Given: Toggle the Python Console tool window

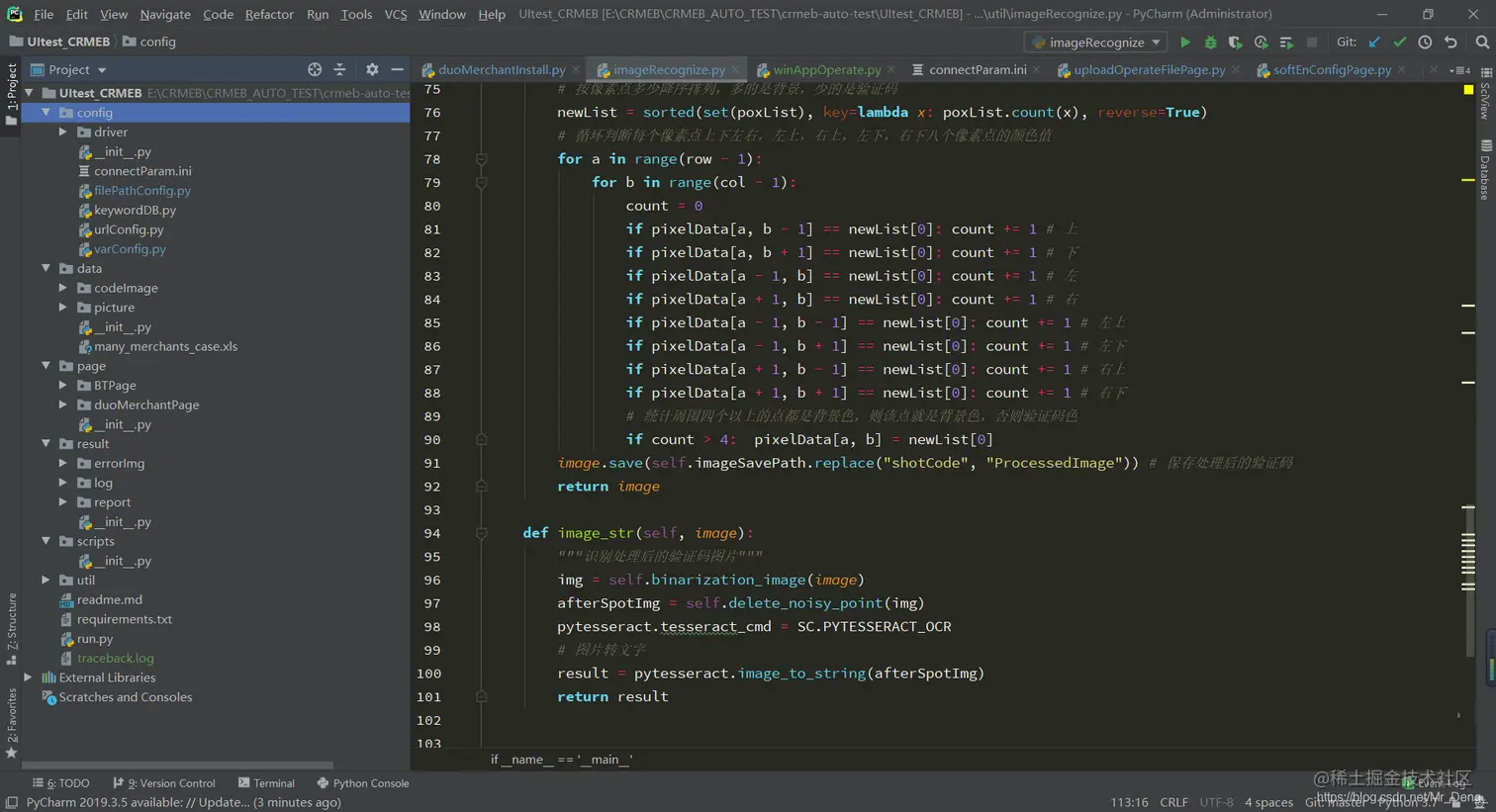Looking at the screenshot, I should [x=362, y=783].
